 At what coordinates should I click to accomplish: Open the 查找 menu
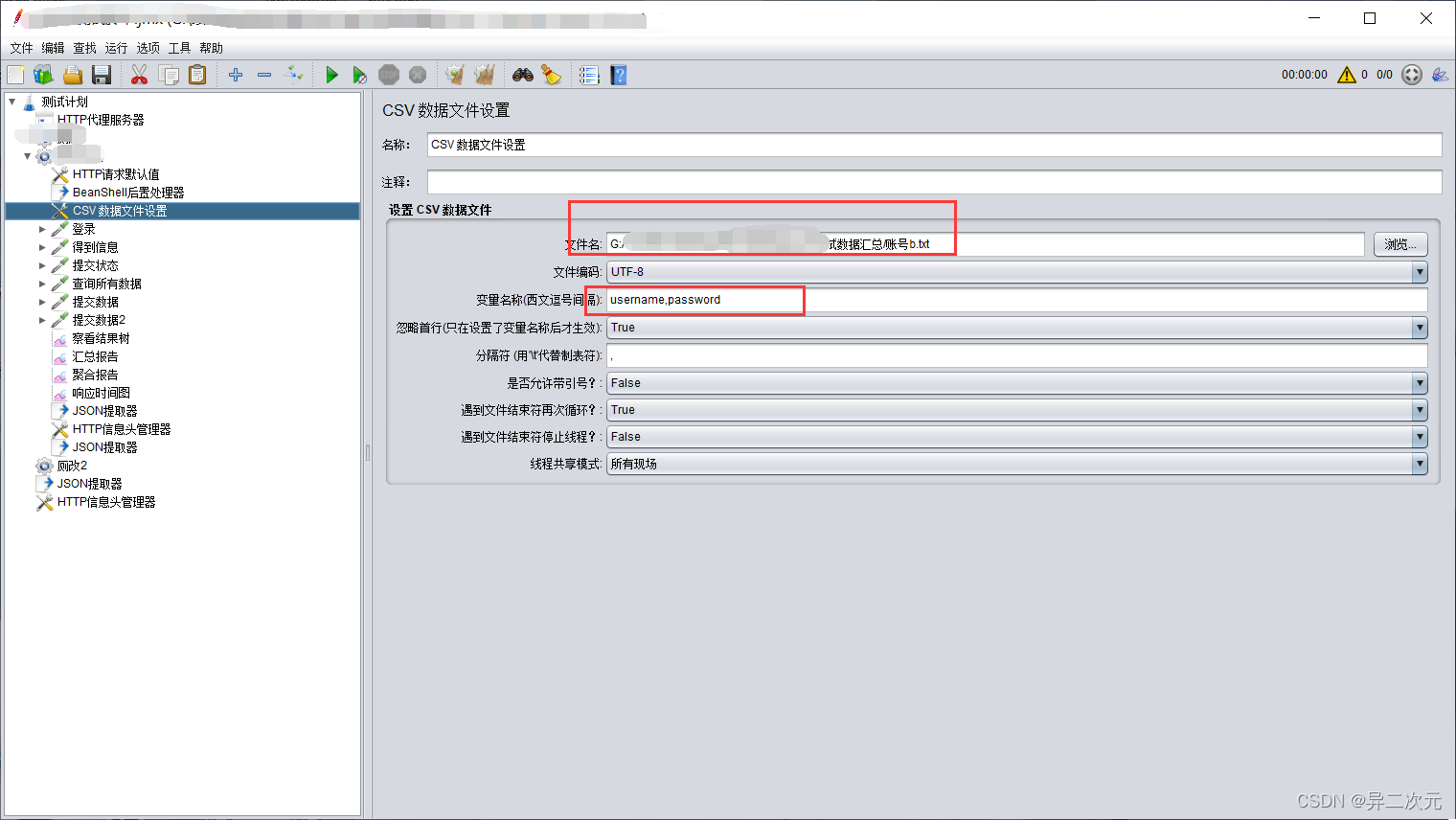pos(84,48)
